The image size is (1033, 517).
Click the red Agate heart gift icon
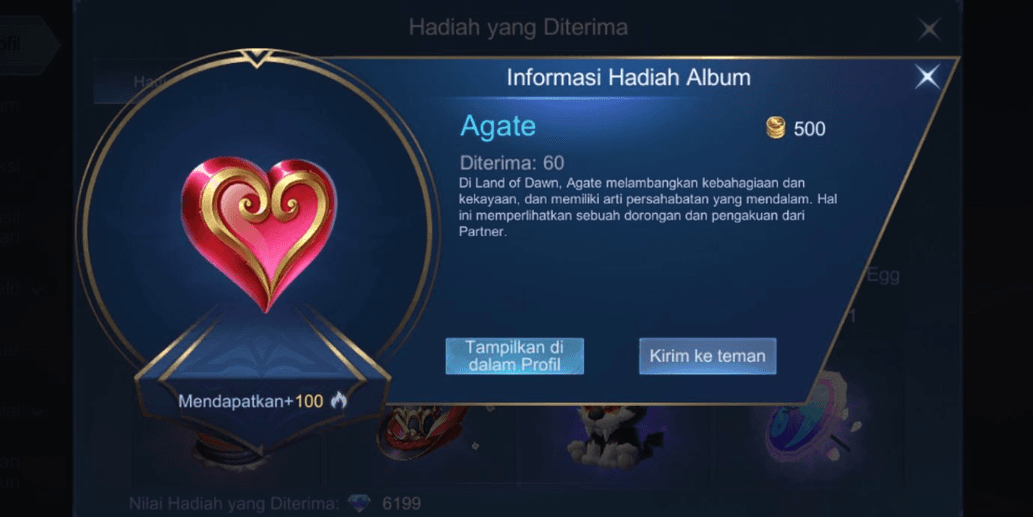(259, 233)
